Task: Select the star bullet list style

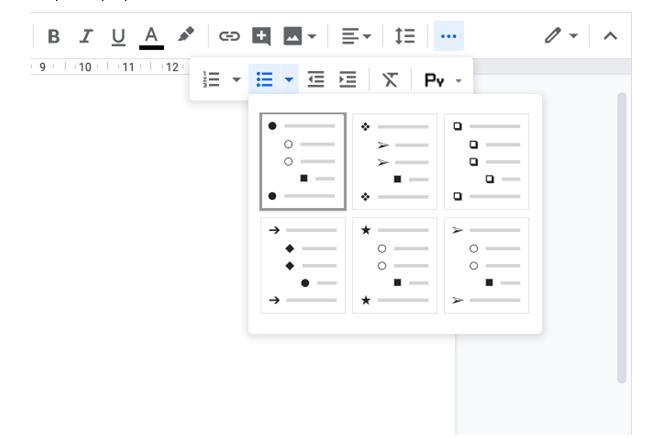Action: (x=394, y=265)
